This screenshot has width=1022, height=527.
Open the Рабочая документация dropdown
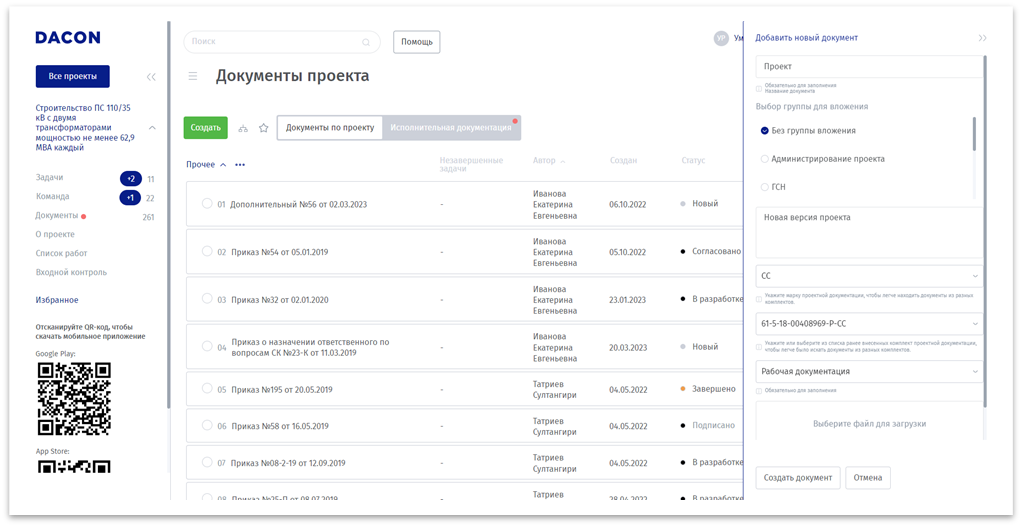tap(975, 371)
